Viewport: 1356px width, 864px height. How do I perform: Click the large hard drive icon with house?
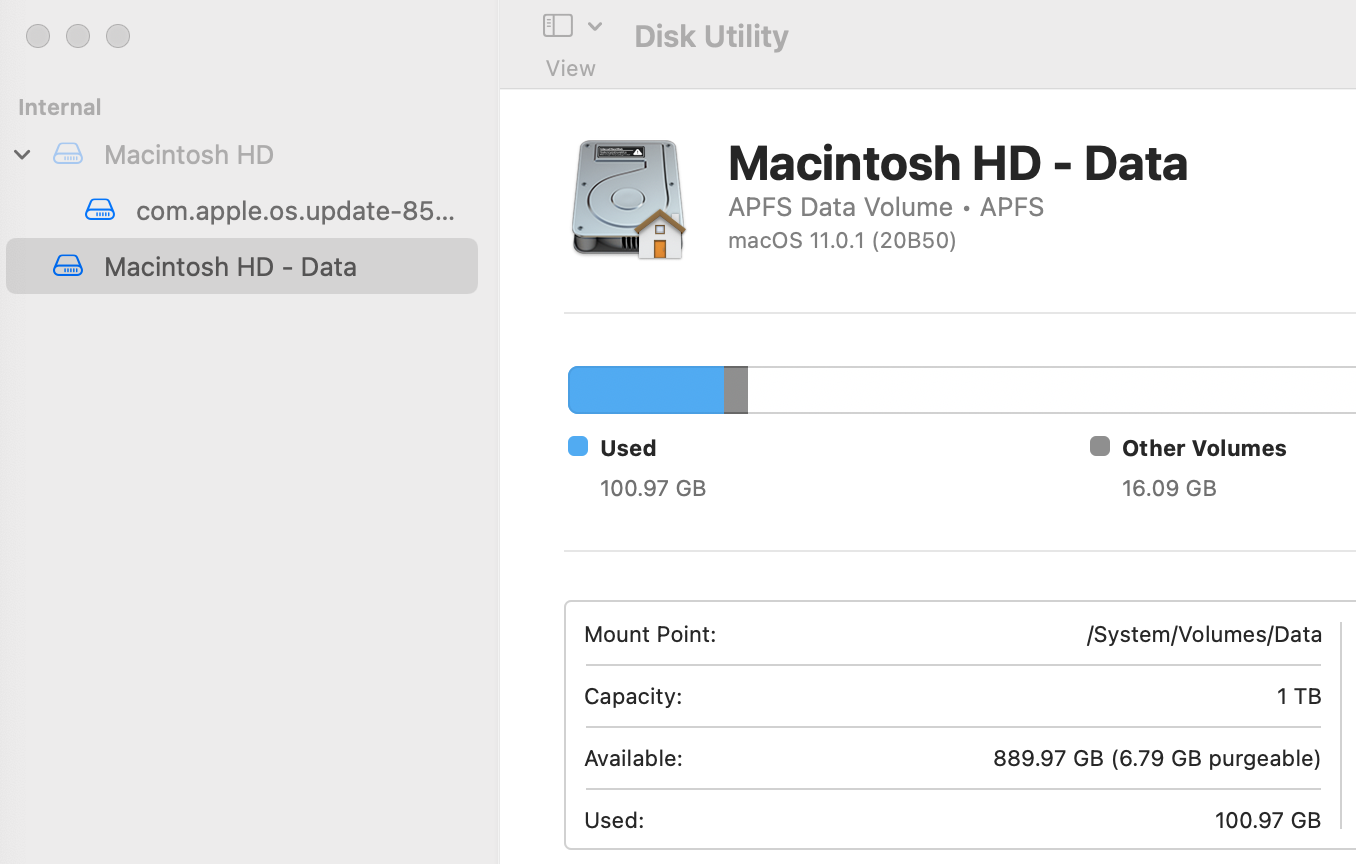pyautogui.click(x=628, y=199)
